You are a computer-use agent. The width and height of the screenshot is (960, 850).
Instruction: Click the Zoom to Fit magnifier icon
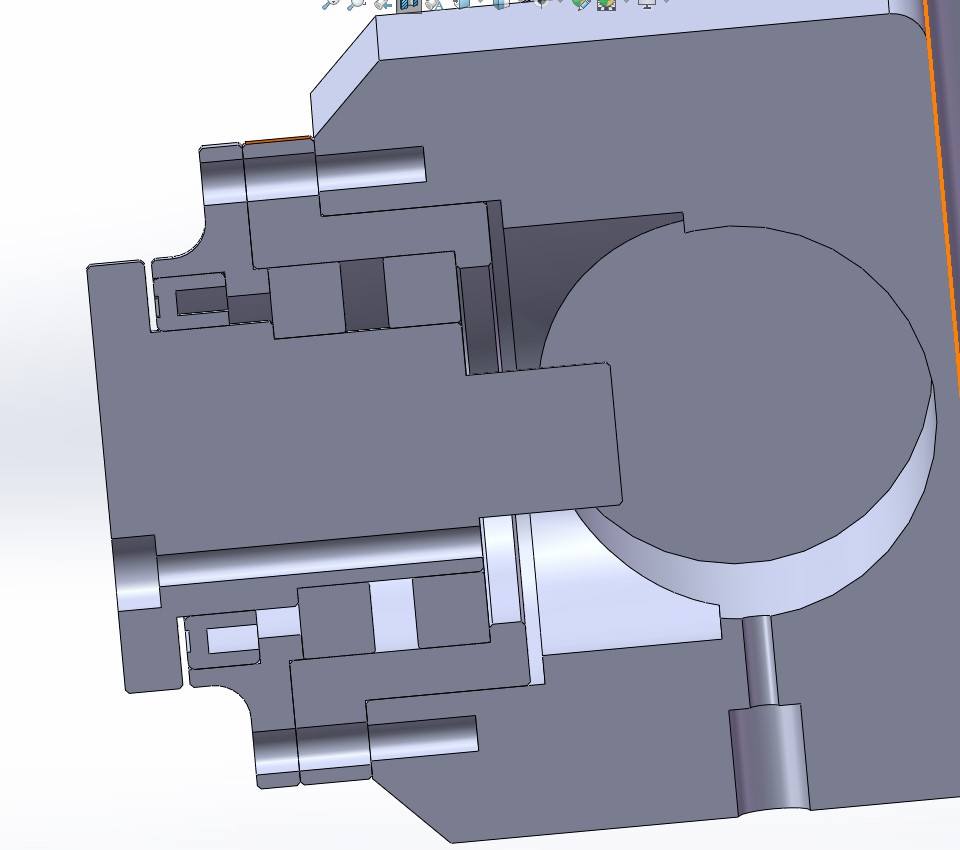pos(331,4)
